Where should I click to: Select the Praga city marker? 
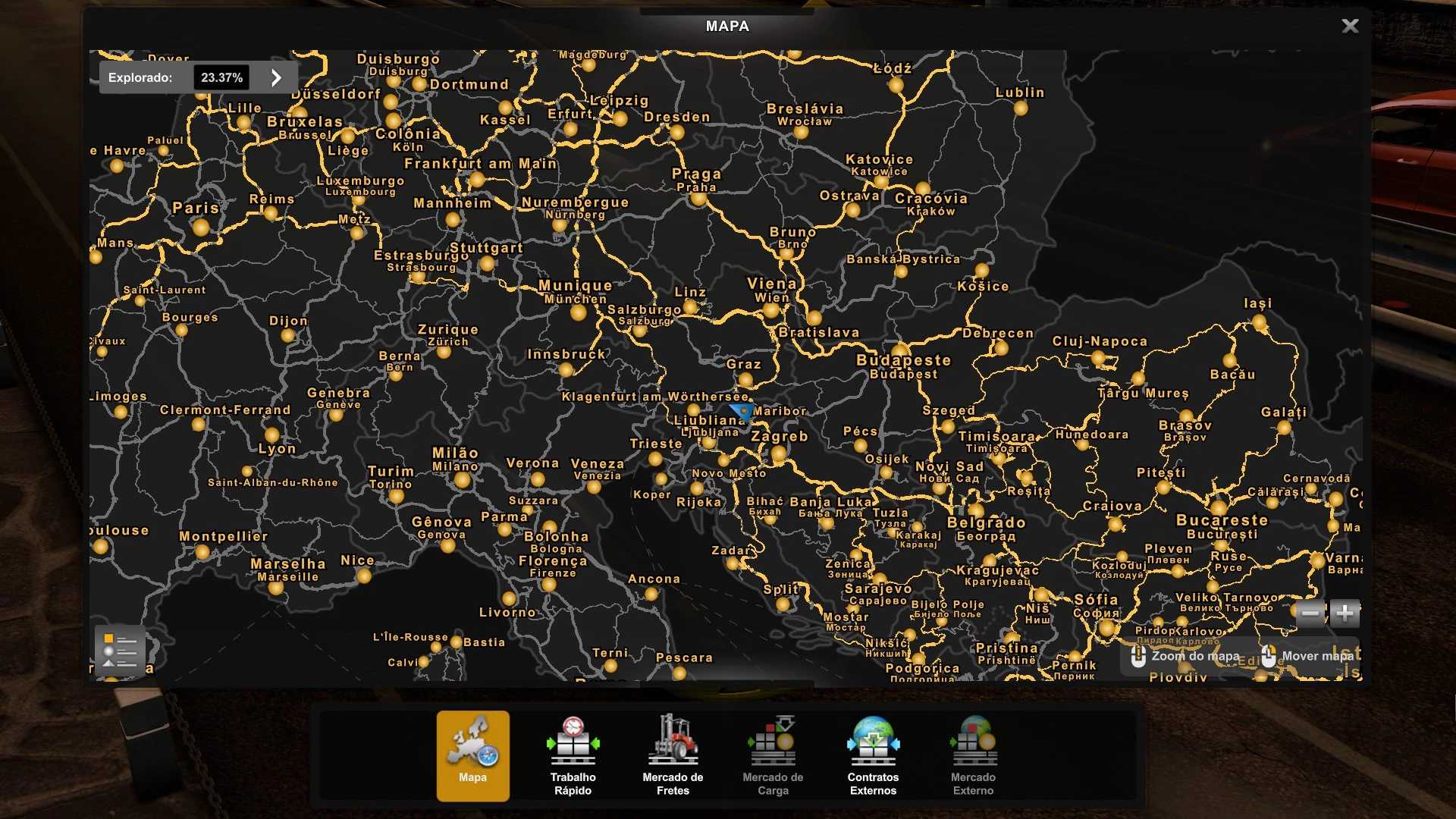tap(698, 198)
